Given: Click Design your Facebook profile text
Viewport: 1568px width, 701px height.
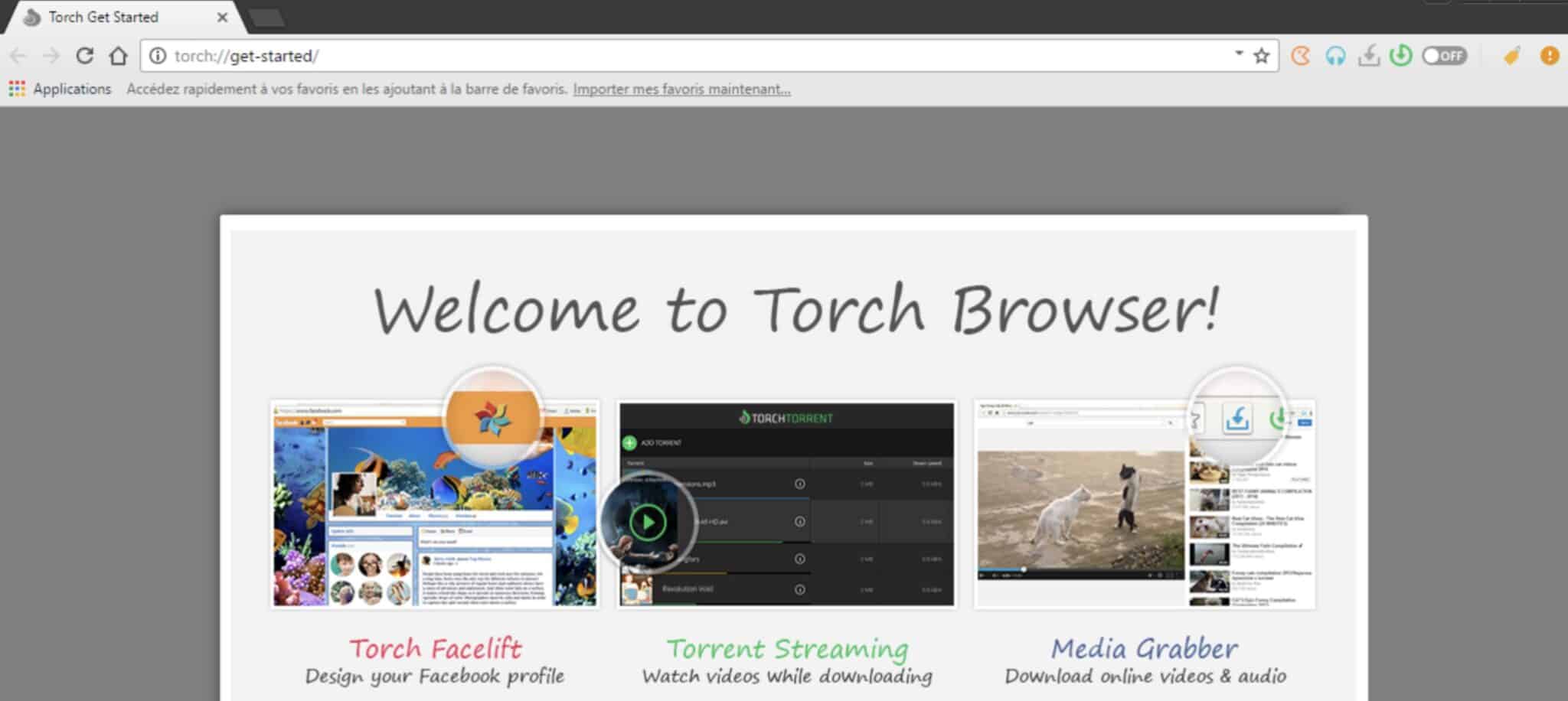Looking at the screenshot, I should click(435, 677).
